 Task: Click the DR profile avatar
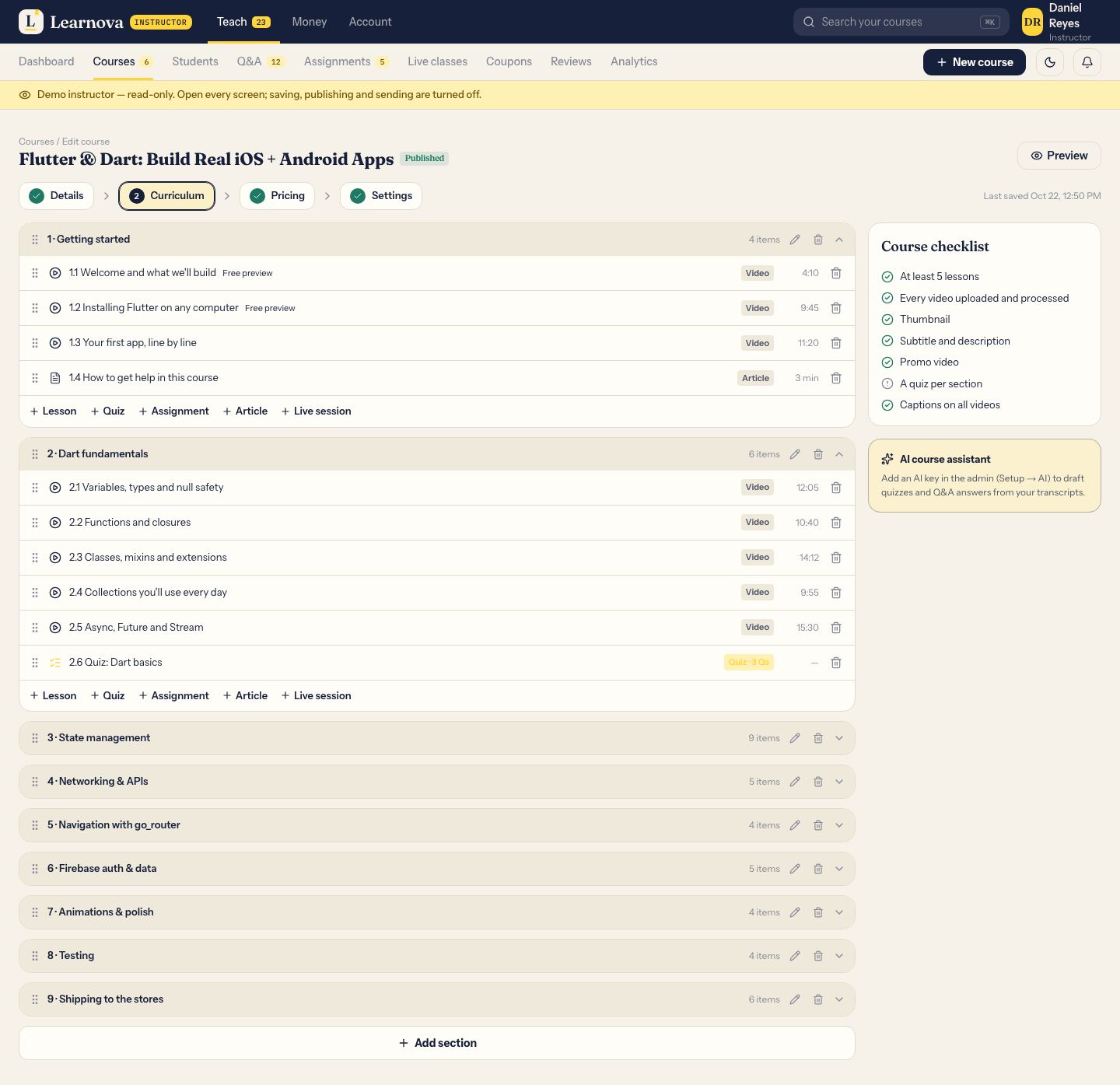[x=1032, y=22]
